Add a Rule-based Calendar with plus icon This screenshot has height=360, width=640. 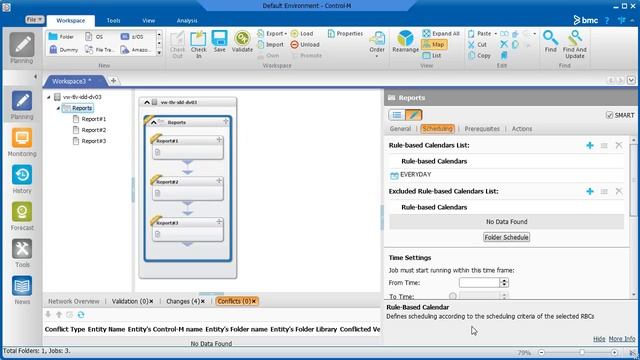click(590, 145)
